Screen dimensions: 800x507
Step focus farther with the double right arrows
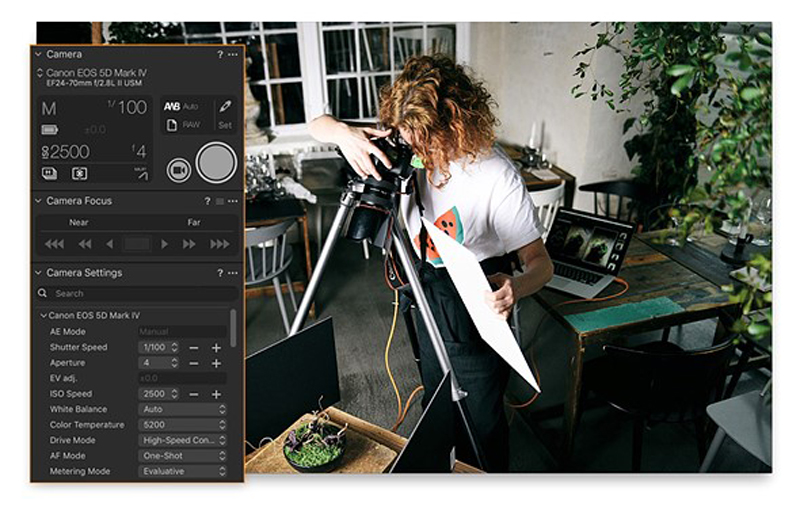click(189, 244)
